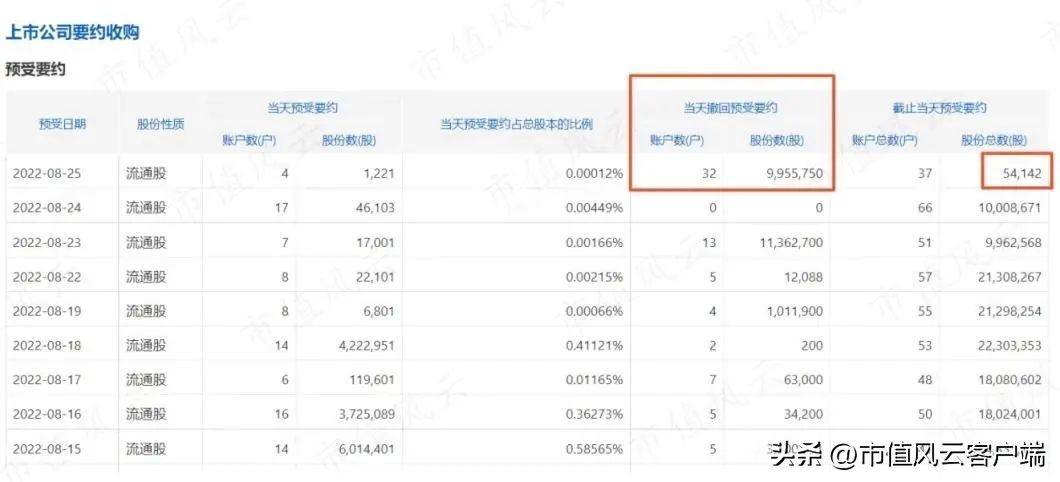Click total shares value 22,303,353
1060x482 pixels.
(1009, 345)
